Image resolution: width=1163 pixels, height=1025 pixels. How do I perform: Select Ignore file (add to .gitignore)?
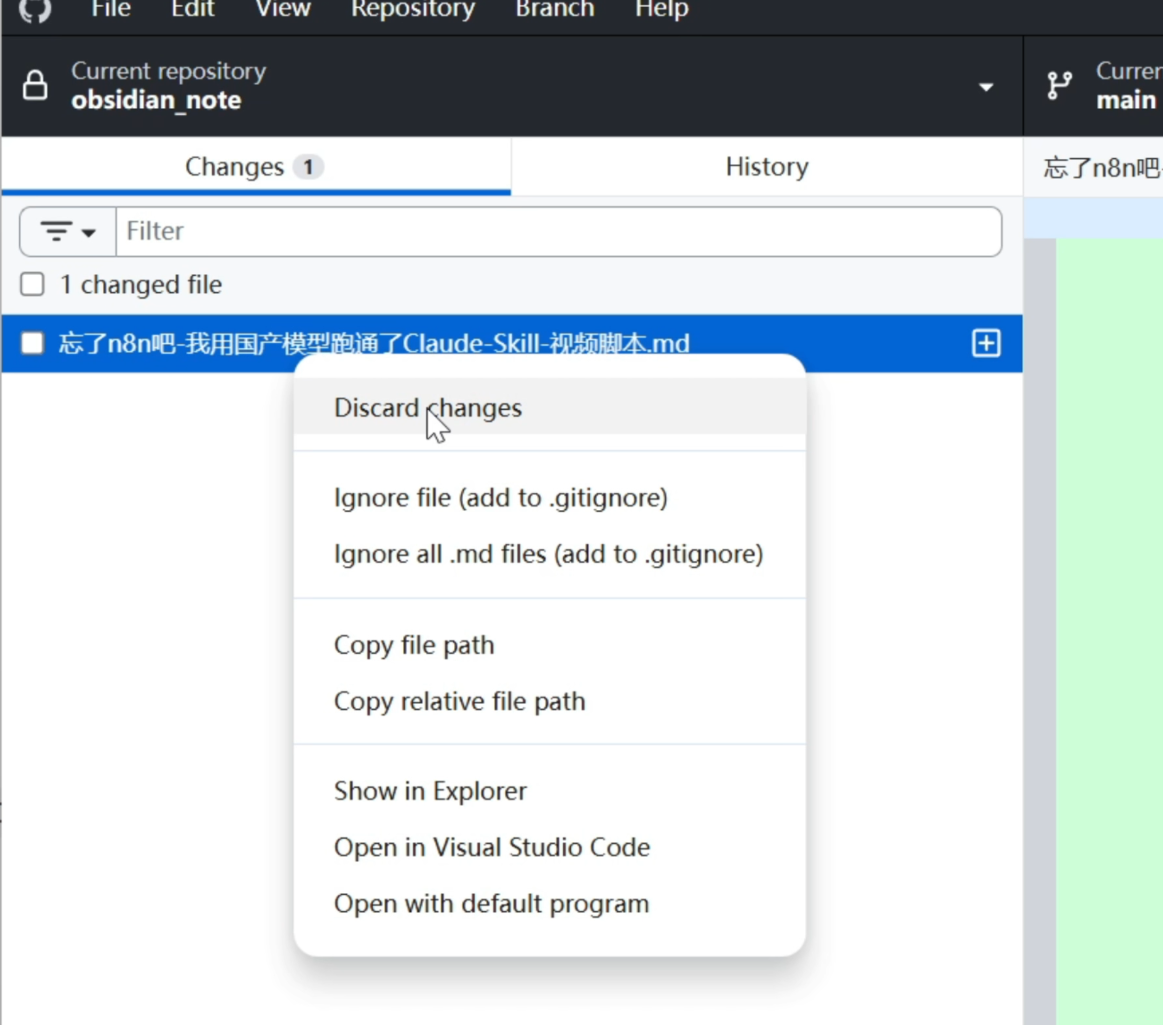click(x=550, y=497)
